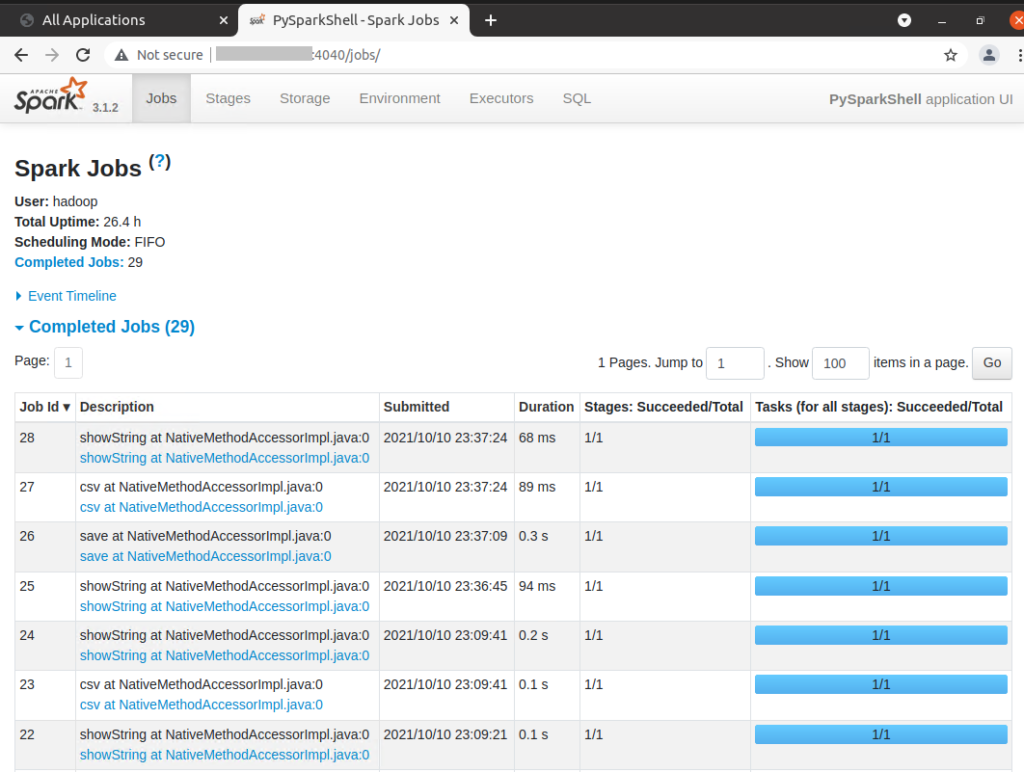
Task: Open the Executors tab
Action: pyautogui.click(x=501, y=98)
